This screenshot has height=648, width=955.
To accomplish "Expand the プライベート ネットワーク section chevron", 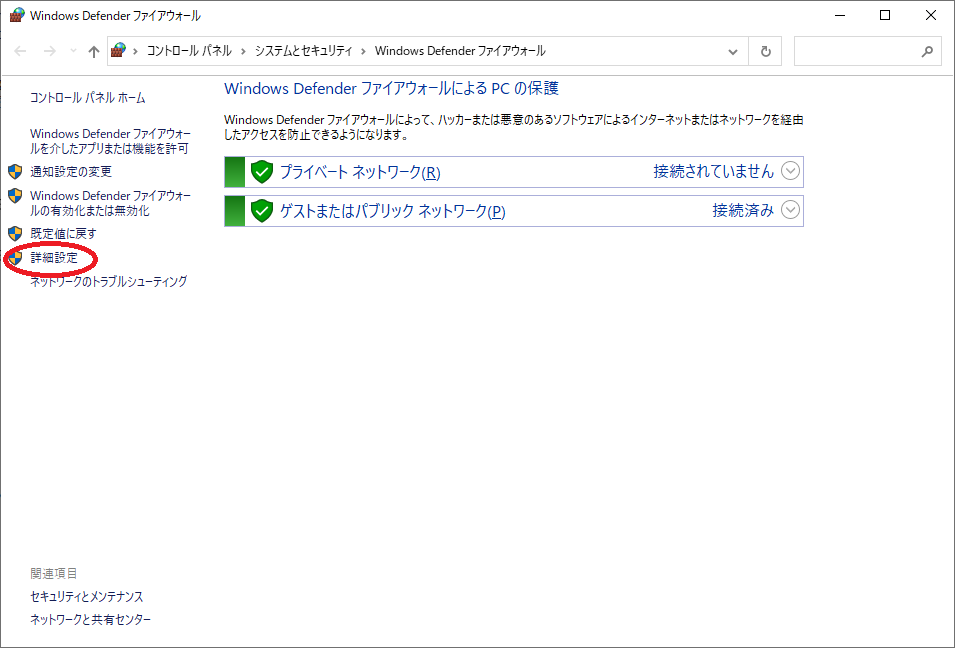I will 790,172.
